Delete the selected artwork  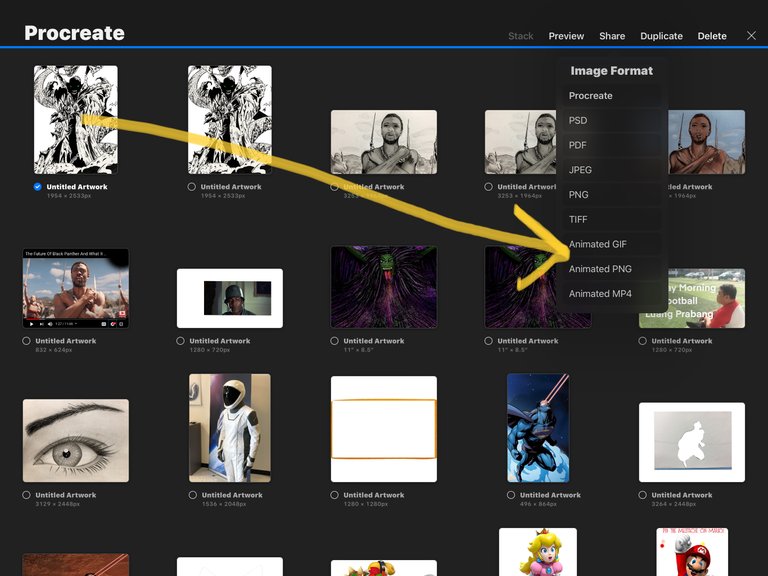(712, 36)
